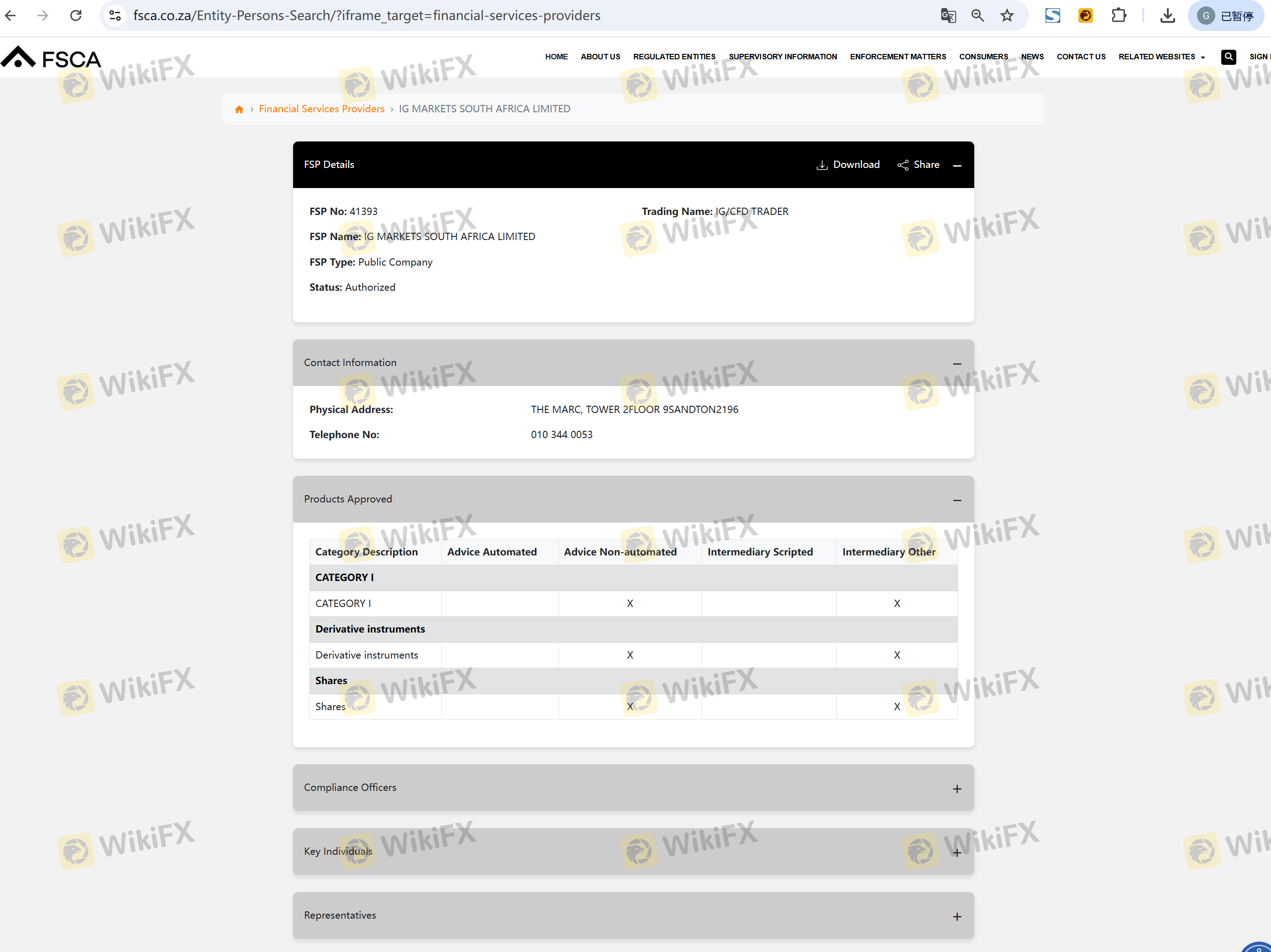Viewport: 1271px width, 952px height.
Task: Collapse the Products Approved section
Action: (x=957, y=500)
